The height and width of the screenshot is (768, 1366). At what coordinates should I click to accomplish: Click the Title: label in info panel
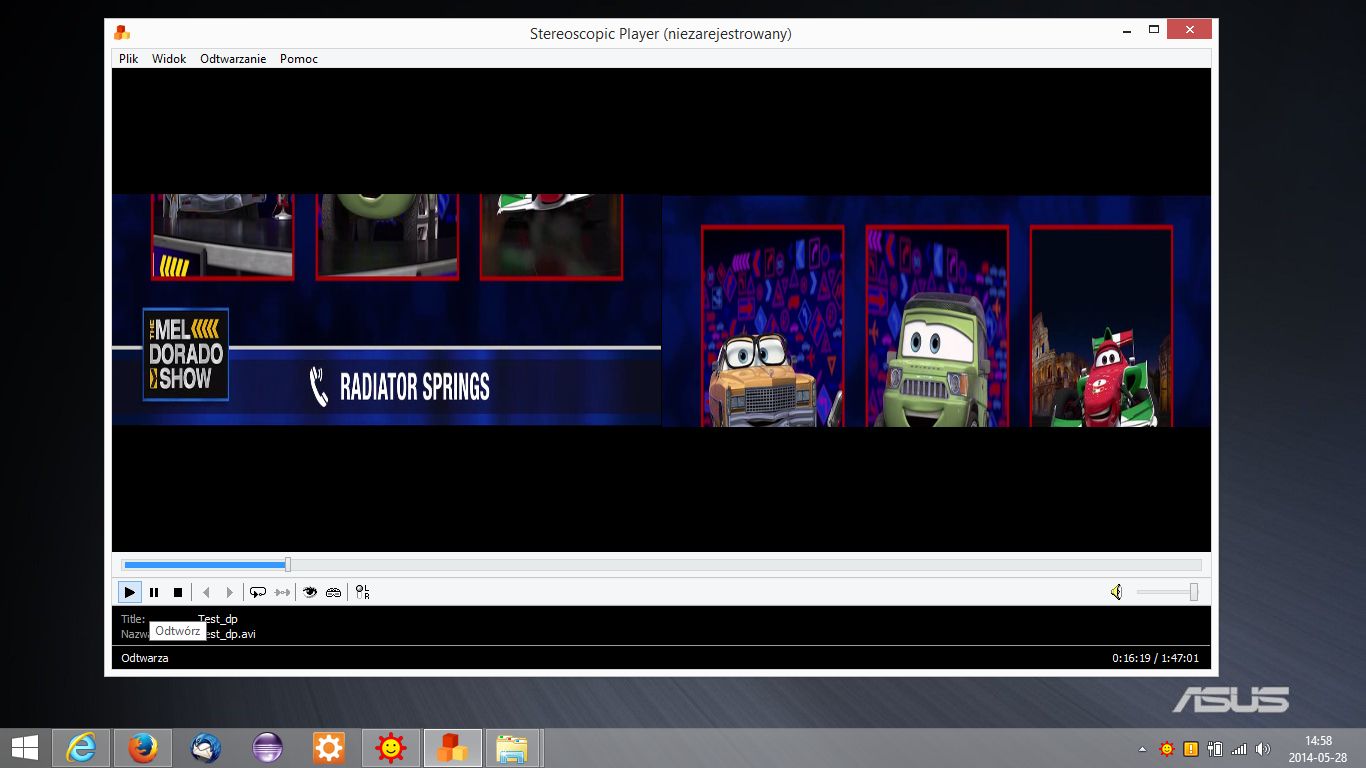click(133, 619)
